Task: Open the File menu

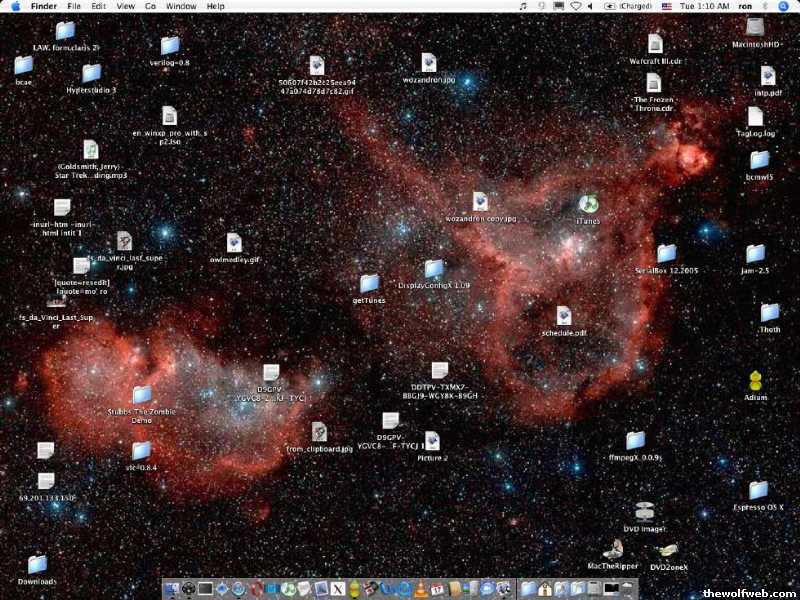Action: click(74, 6)
